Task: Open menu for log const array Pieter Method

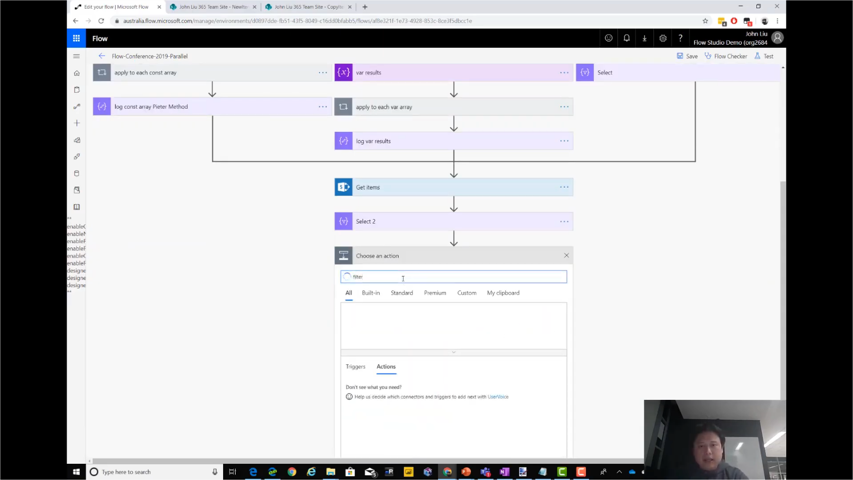Action: pos(323,107)
